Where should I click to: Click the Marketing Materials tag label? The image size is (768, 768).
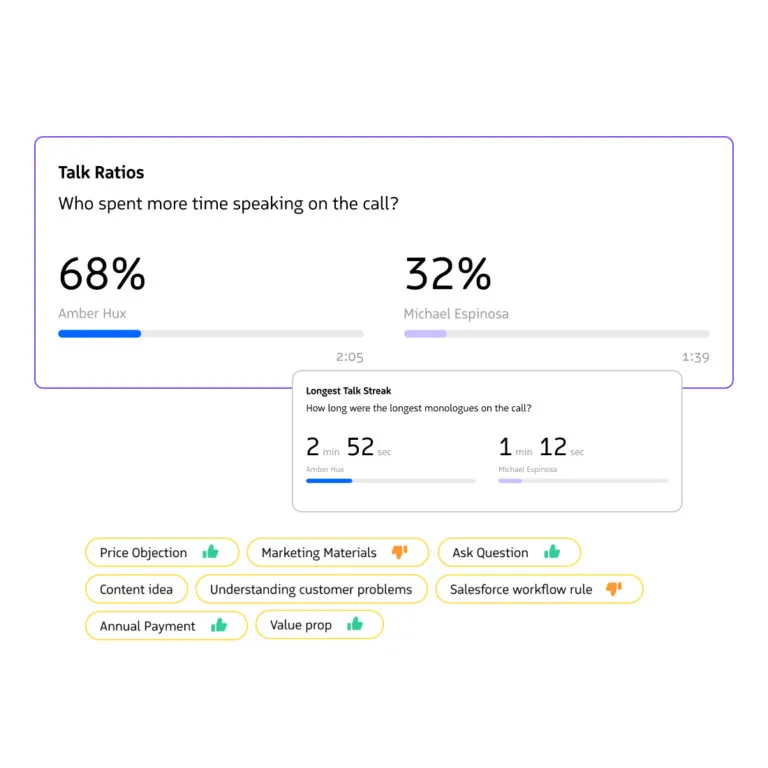point(319,552)
